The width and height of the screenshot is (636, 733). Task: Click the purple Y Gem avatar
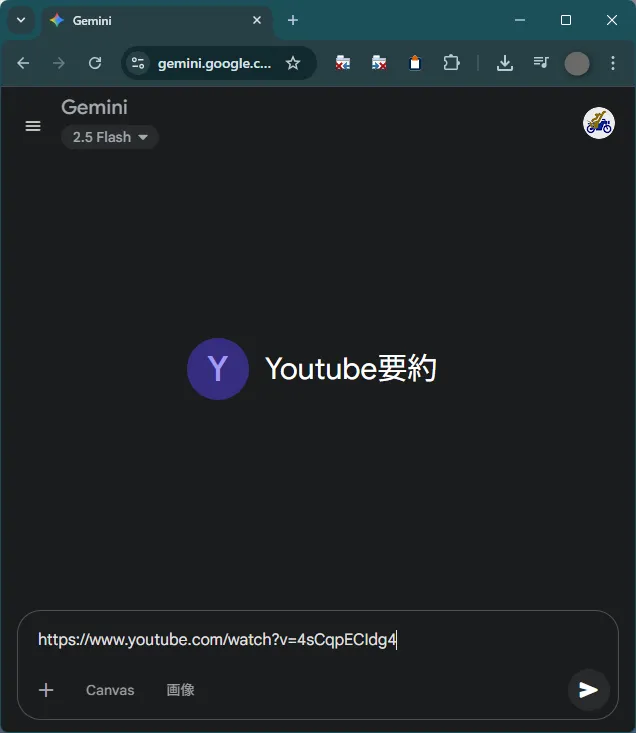pyautogui.click(x=218, y=369)
